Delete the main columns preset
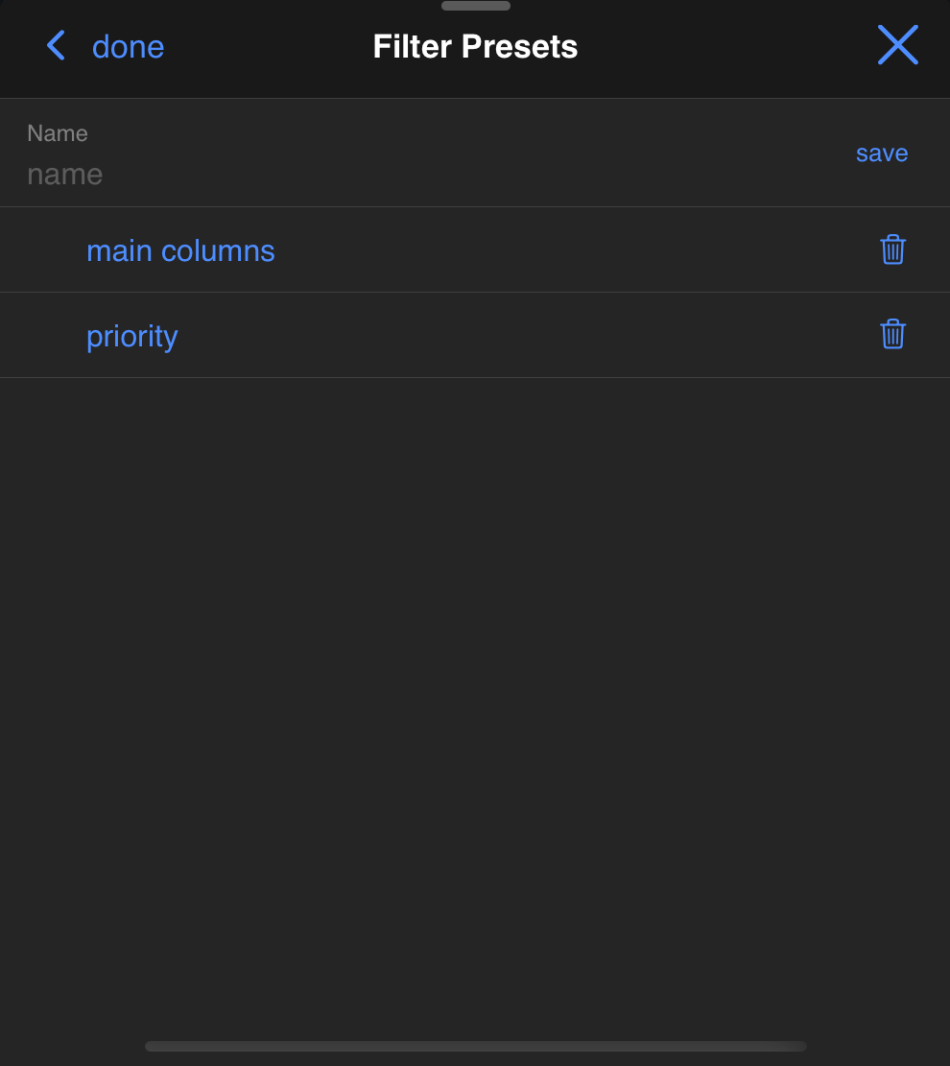Viewport: 950px width, 1066px height. (x=892, y=250)
